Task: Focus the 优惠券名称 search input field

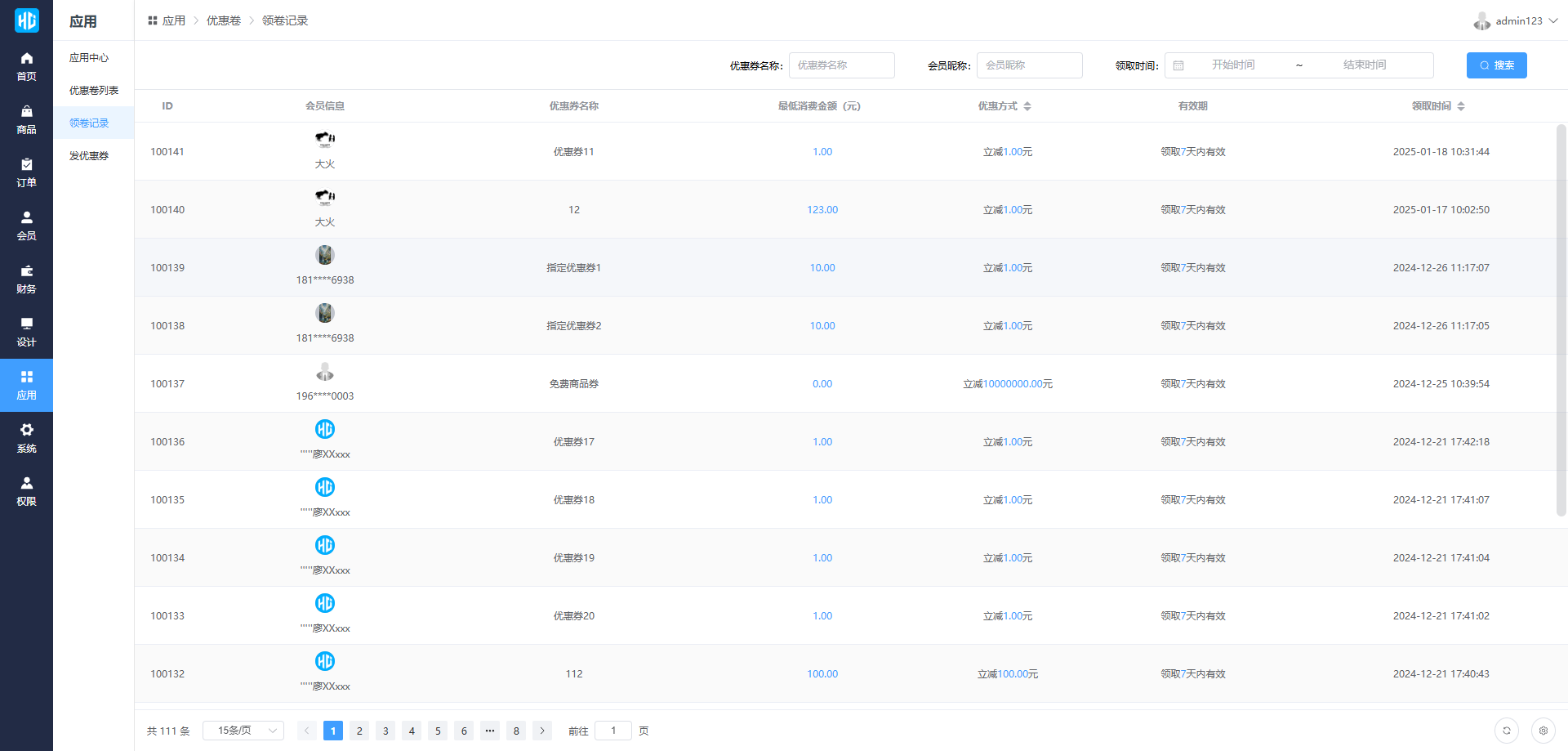Action: (x=841, y=65)
